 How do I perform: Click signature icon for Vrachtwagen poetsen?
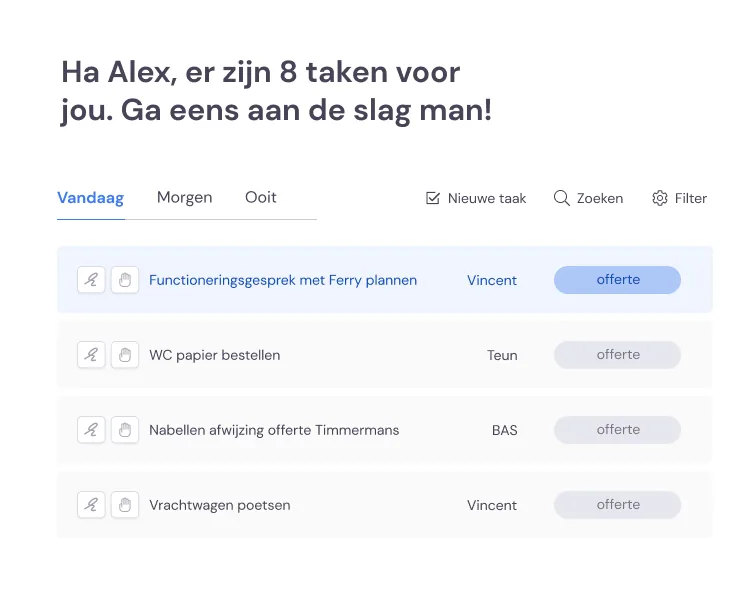(x=91, y=505)
